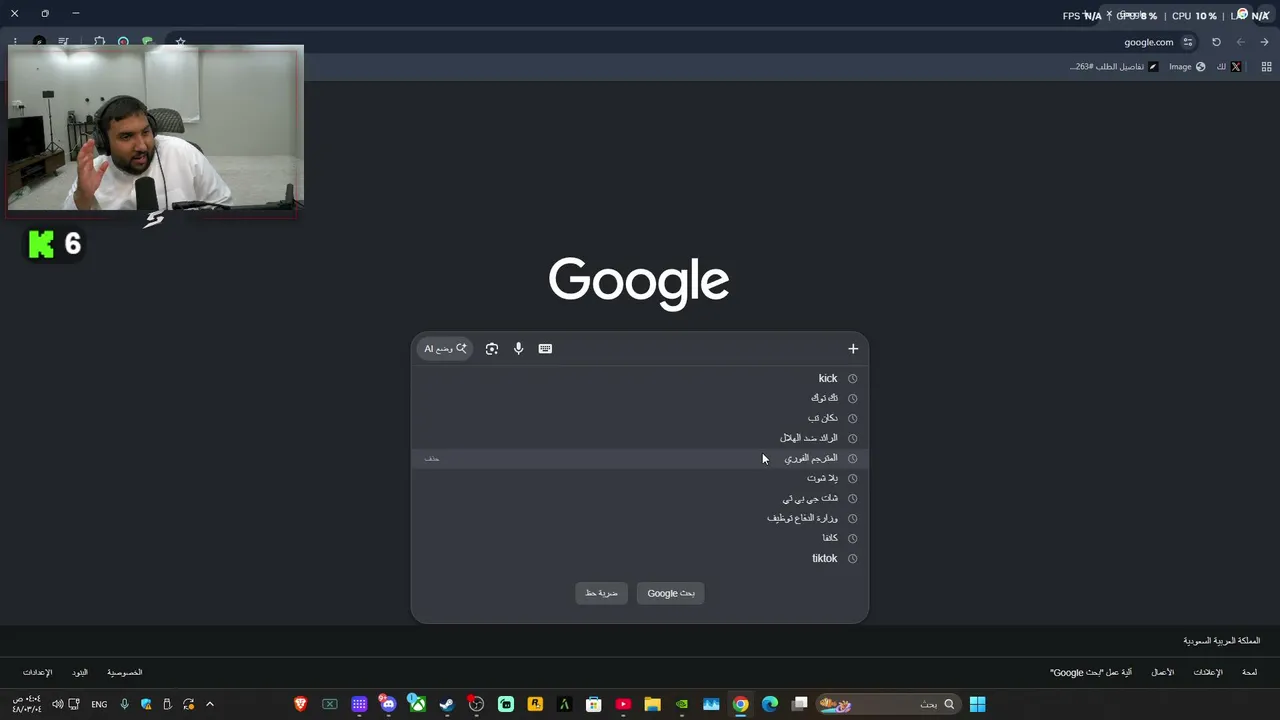Open Discord from the taskbar
This screenshot has width=1280, height=720.
pos(388,704)
